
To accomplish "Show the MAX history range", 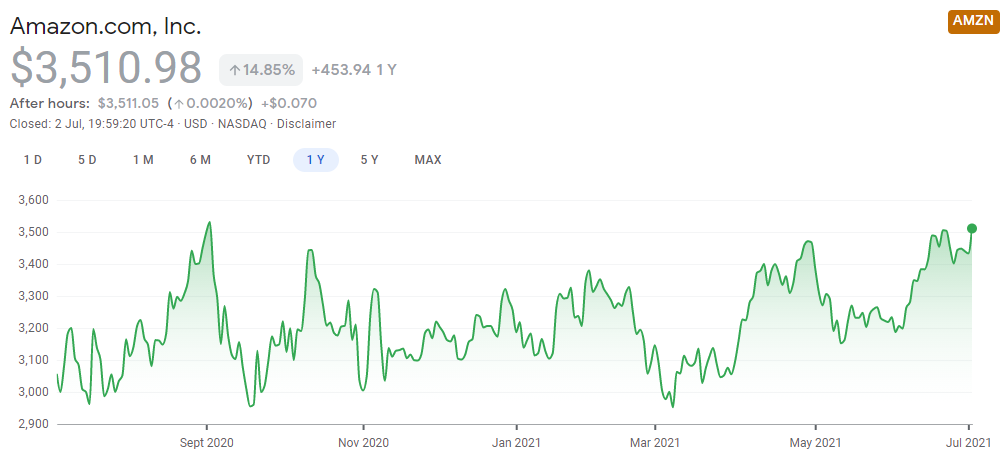I will point(428,160).
